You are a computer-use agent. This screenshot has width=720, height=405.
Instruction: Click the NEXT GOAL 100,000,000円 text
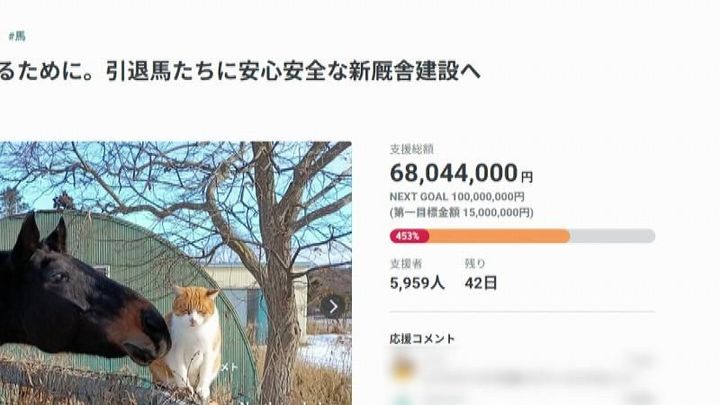pyautogui.click(x=457, y=197)
